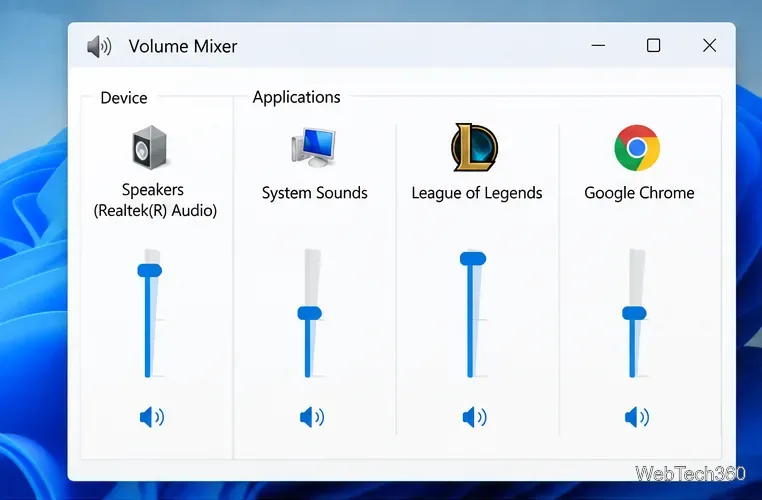
Task: Click the League of Legends icon
Action: [x=475, y=148]
